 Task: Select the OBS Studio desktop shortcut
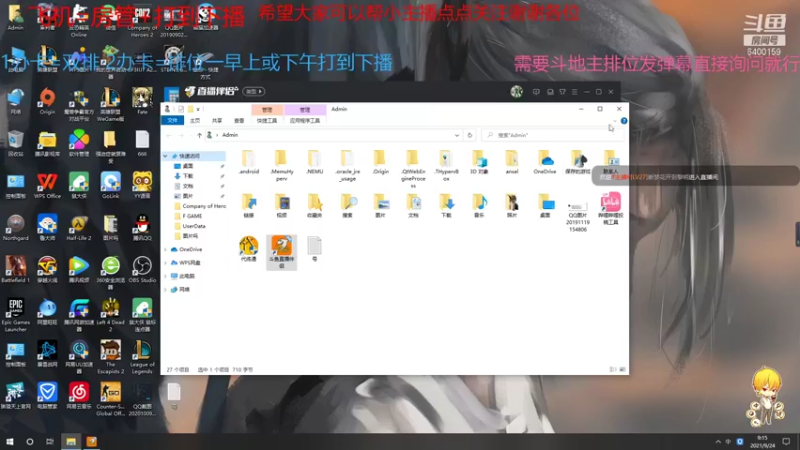[142, 269]
